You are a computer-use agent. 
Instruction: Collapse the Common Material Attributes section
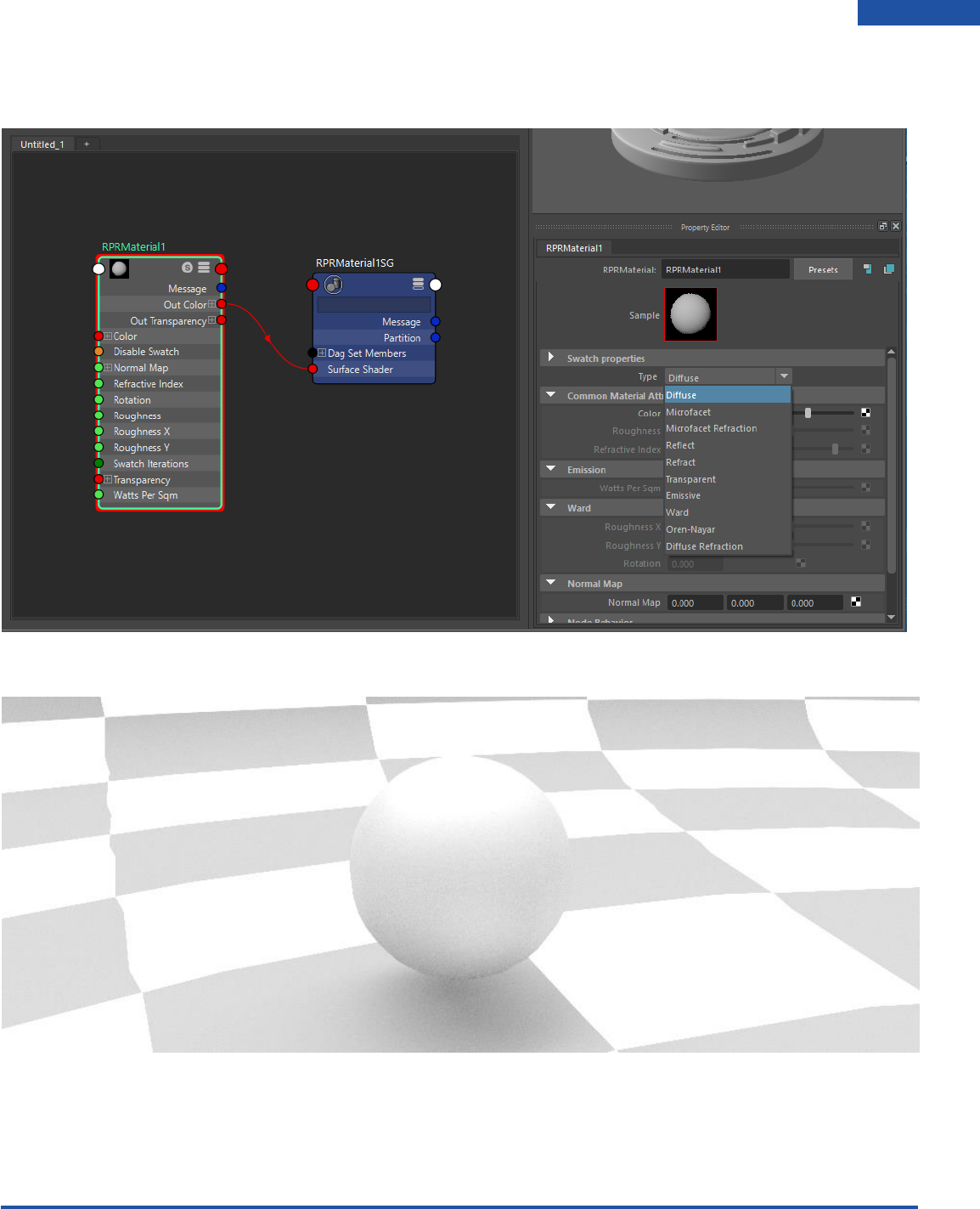[551, 395]
